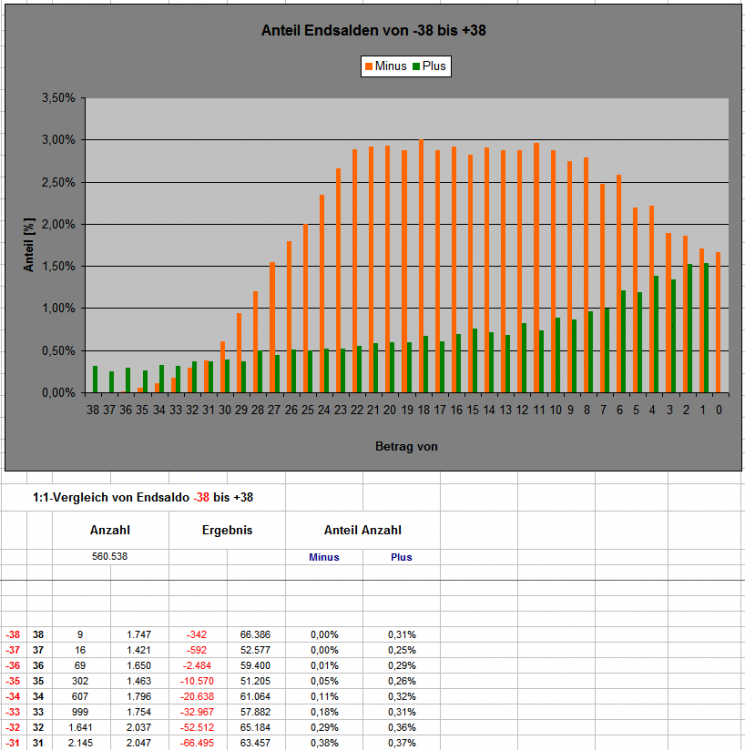The image size is (745, 750).
Task: Select the 'Plus' legend label in chart
Action: [434, 66]
